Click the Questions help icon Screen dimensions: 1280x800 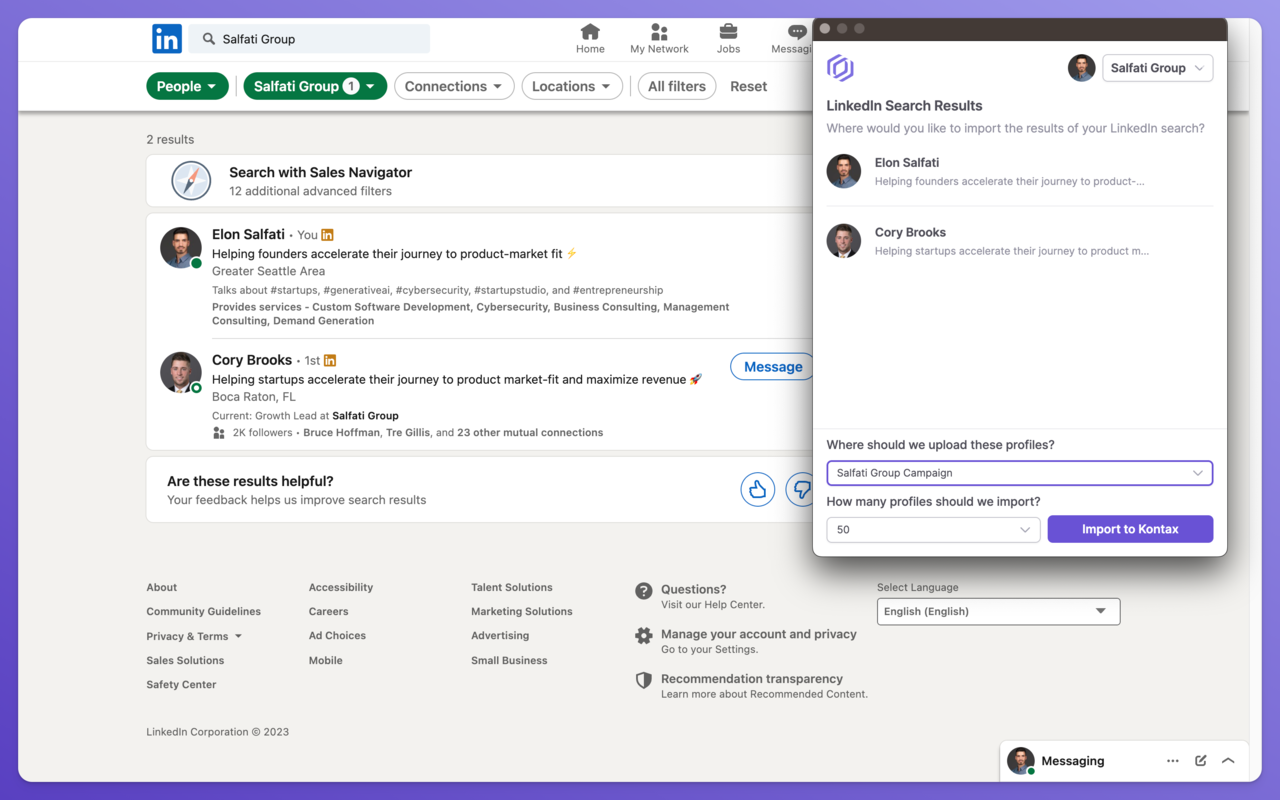coord(644,591)
